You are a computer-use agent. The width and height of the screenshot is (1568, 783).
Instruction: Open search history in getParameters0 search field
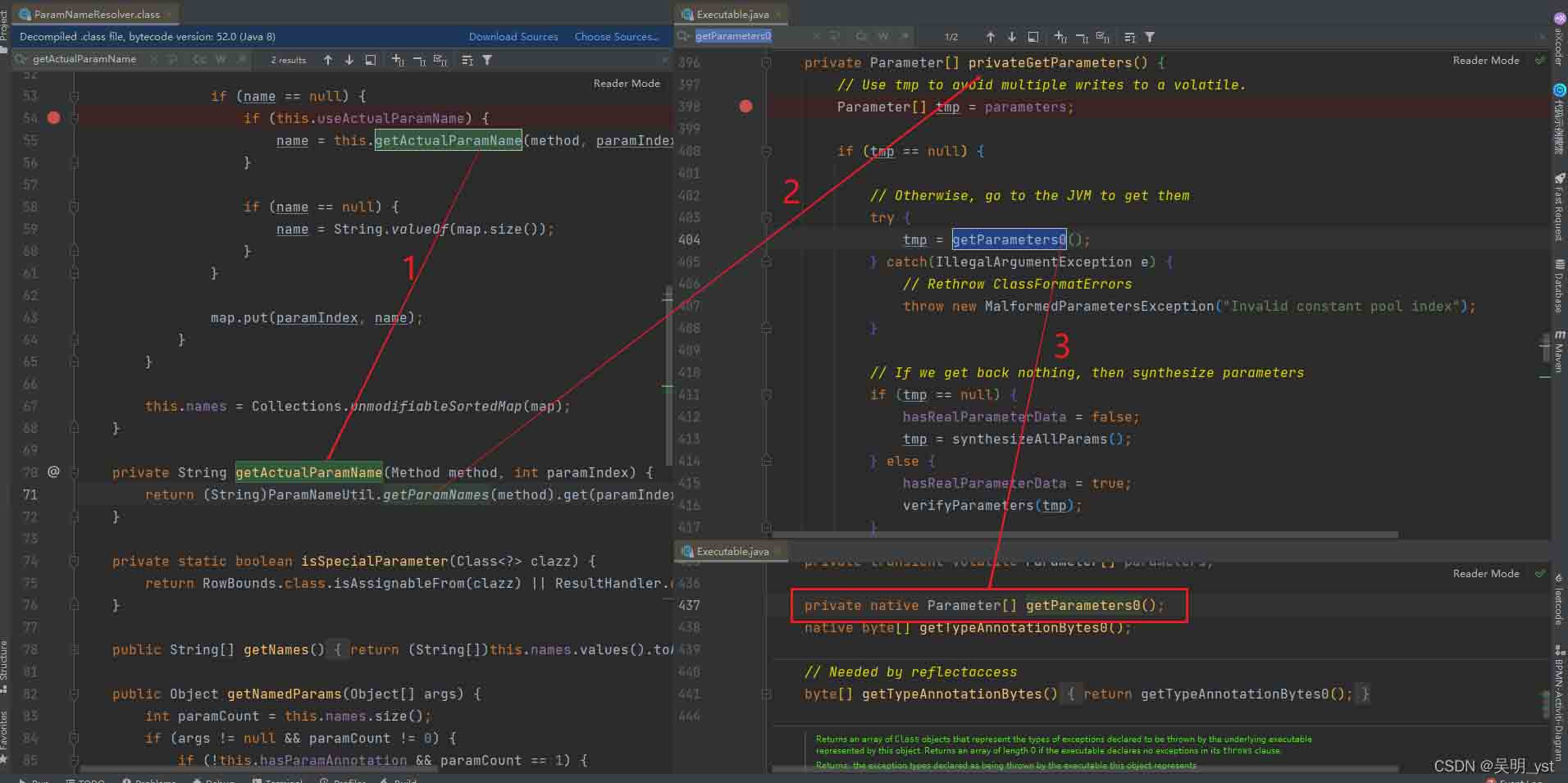point(684,36)
